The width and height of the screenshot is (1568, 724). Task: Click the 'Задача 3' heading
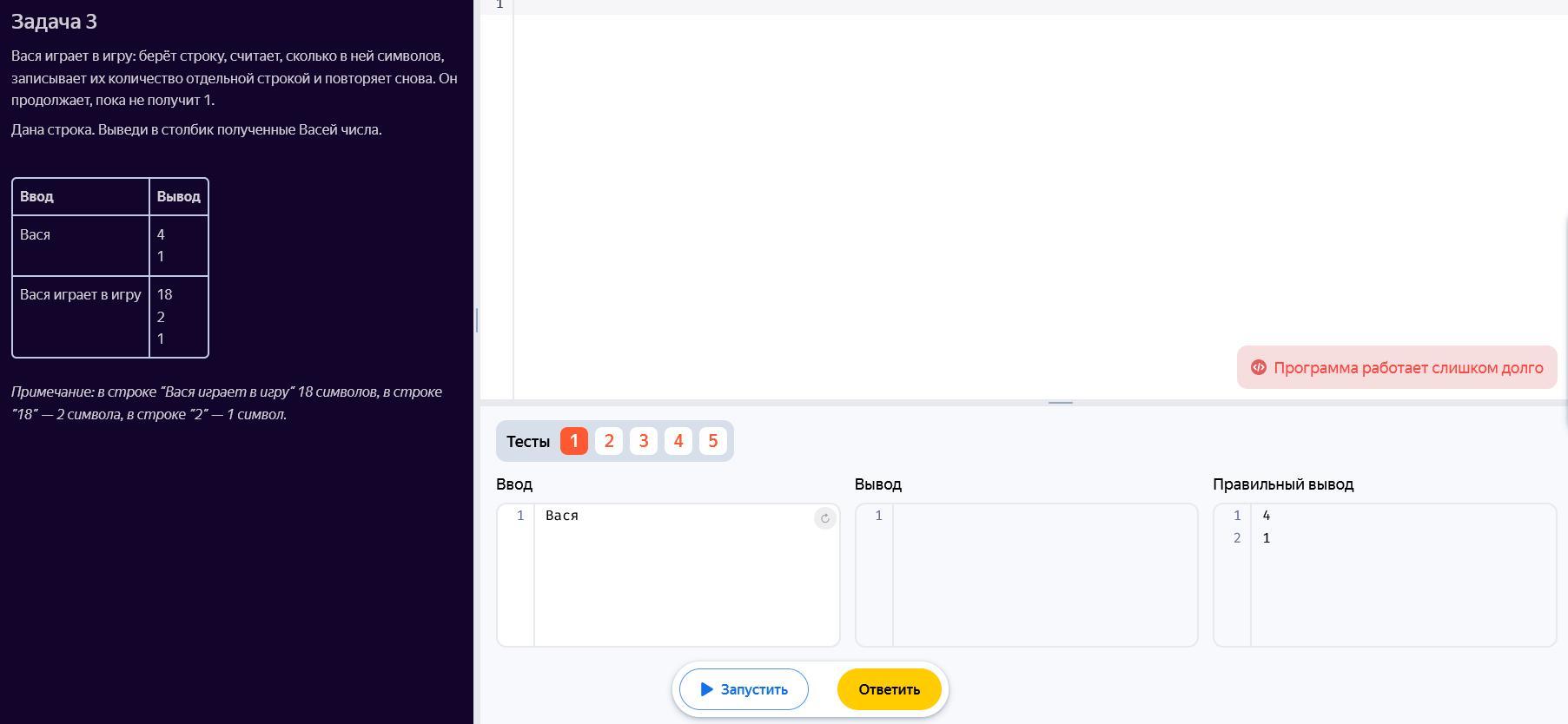point(54,22)
